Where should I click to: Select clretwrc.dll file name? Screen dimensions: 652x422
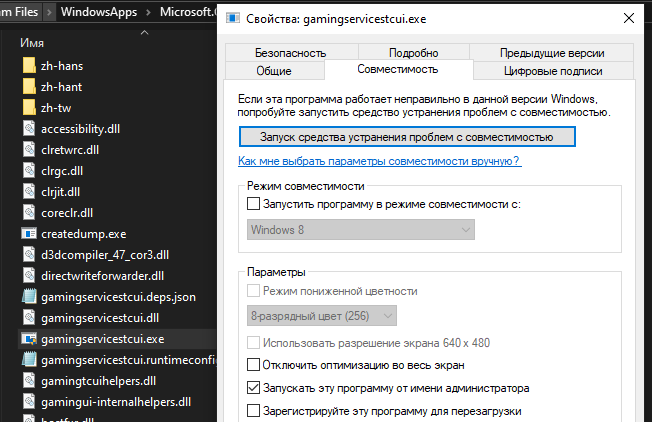(70, 150)
